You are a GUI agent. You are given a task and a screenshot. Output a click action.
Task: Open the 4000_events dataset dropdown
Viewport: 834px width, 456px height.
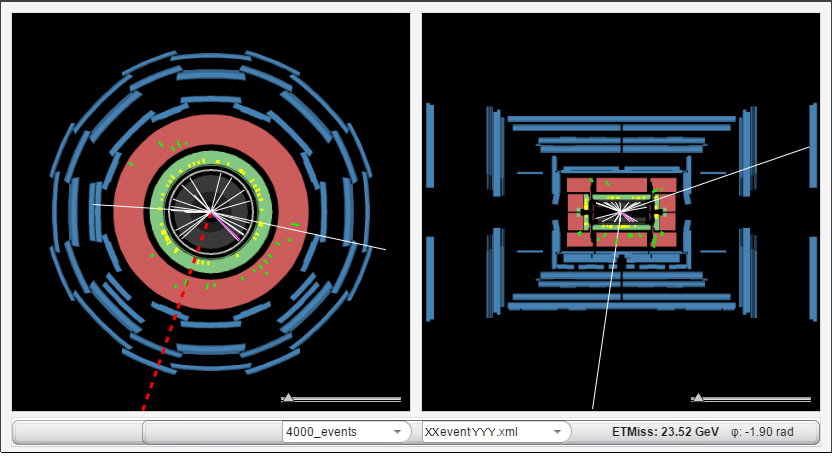pos(346,432)
